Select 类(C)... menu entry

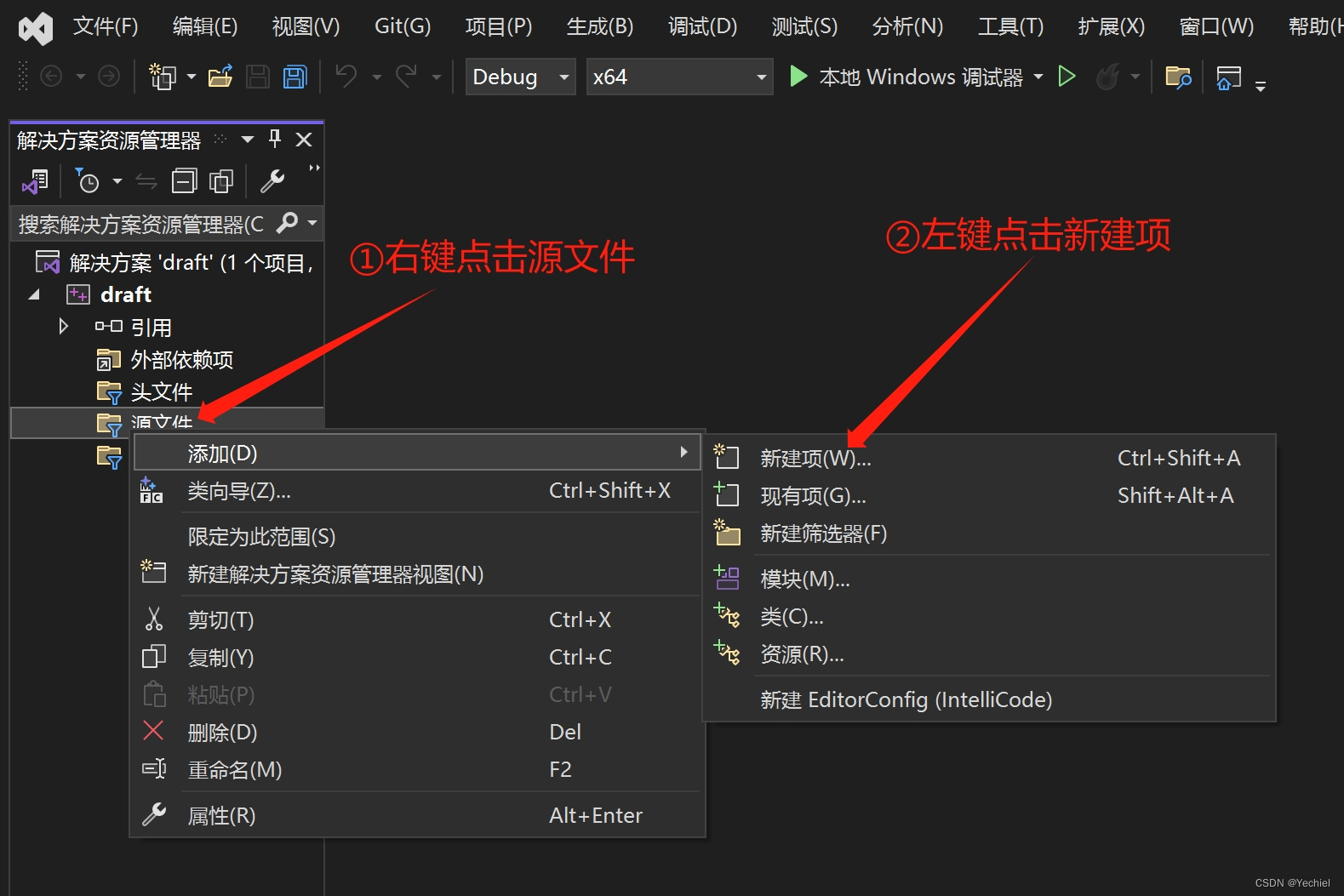pos(989,616)
